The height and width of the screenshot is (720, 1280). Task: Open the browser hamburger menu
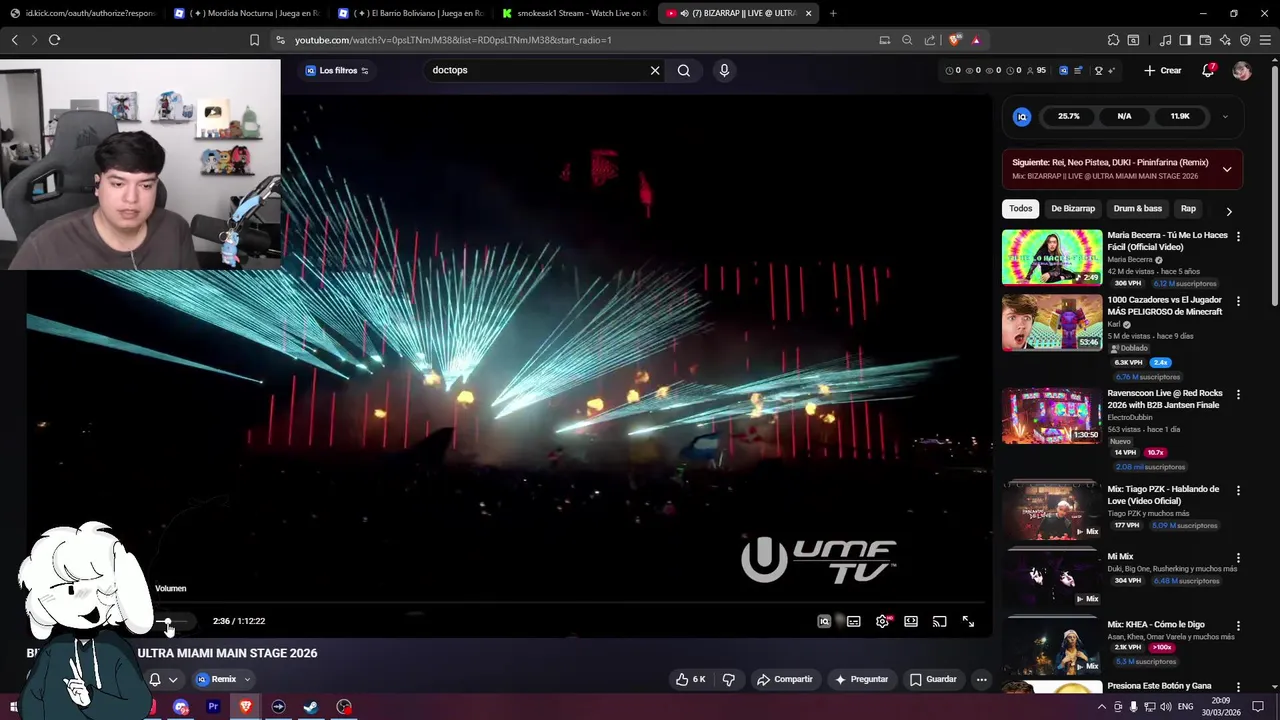click(1265, 40)
